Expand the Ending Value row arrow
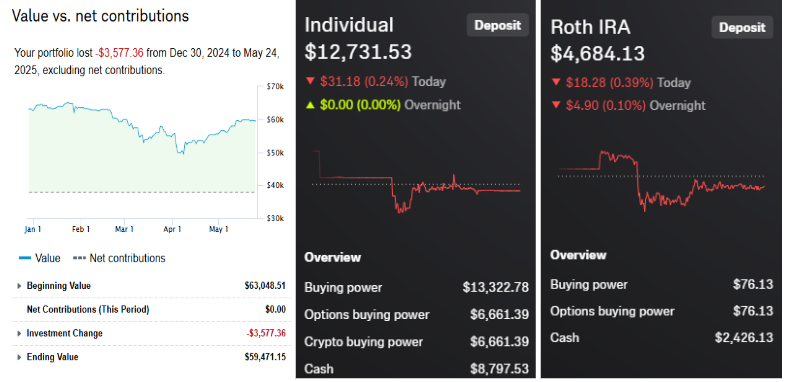Image resolution: width=787 pixels, height=382 pixels. tap(19, 357)
